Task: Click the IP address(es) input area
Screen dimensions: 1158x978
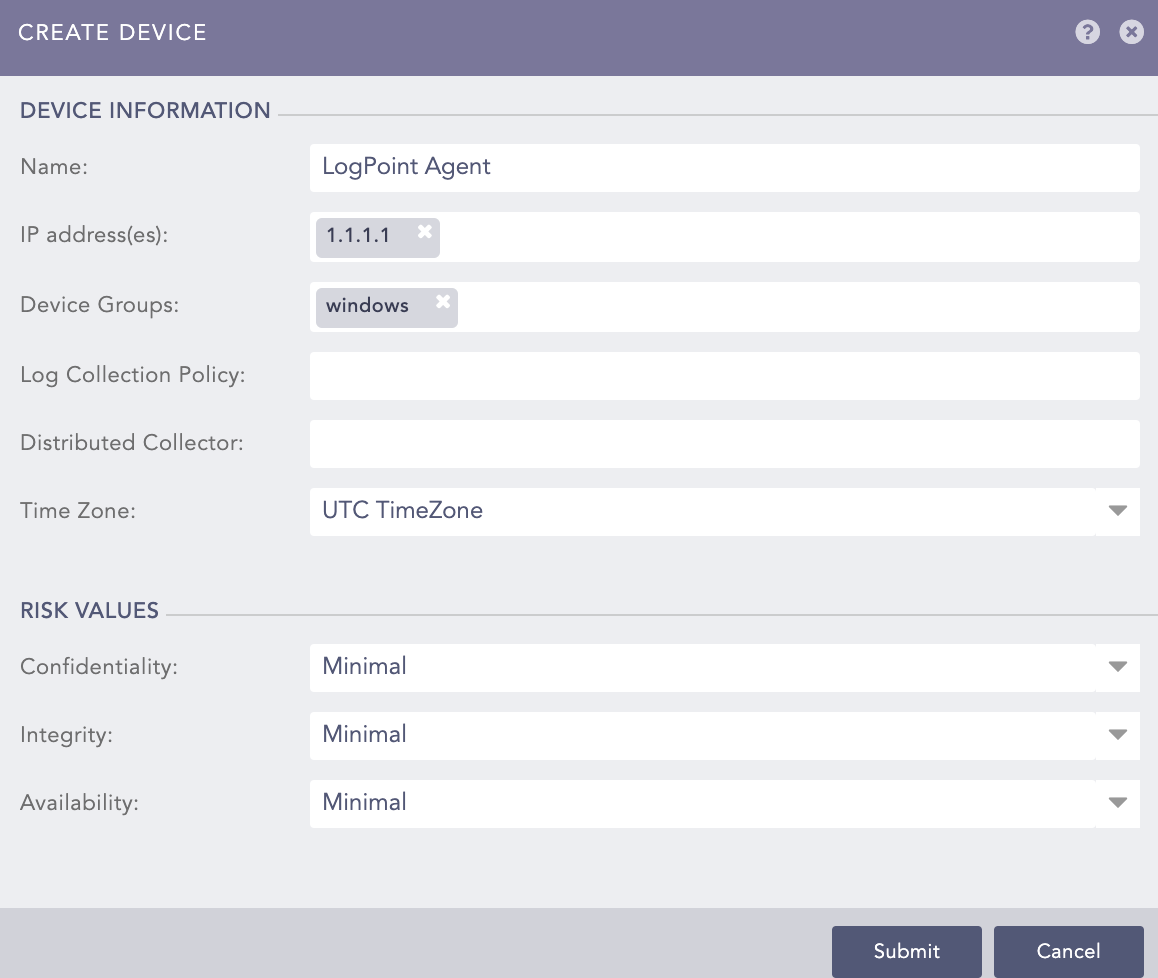Action: click(x=700, y=237)
